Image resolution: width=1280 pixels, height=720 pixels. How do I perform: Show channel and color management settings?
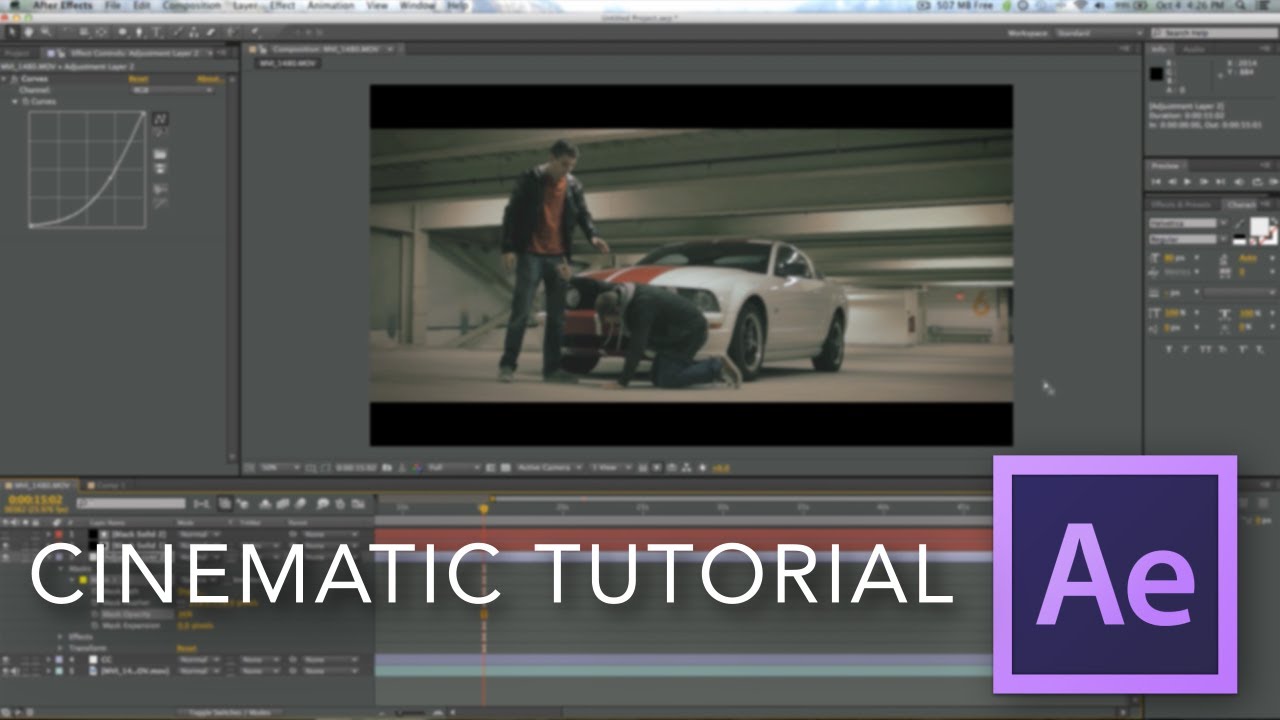417,468
